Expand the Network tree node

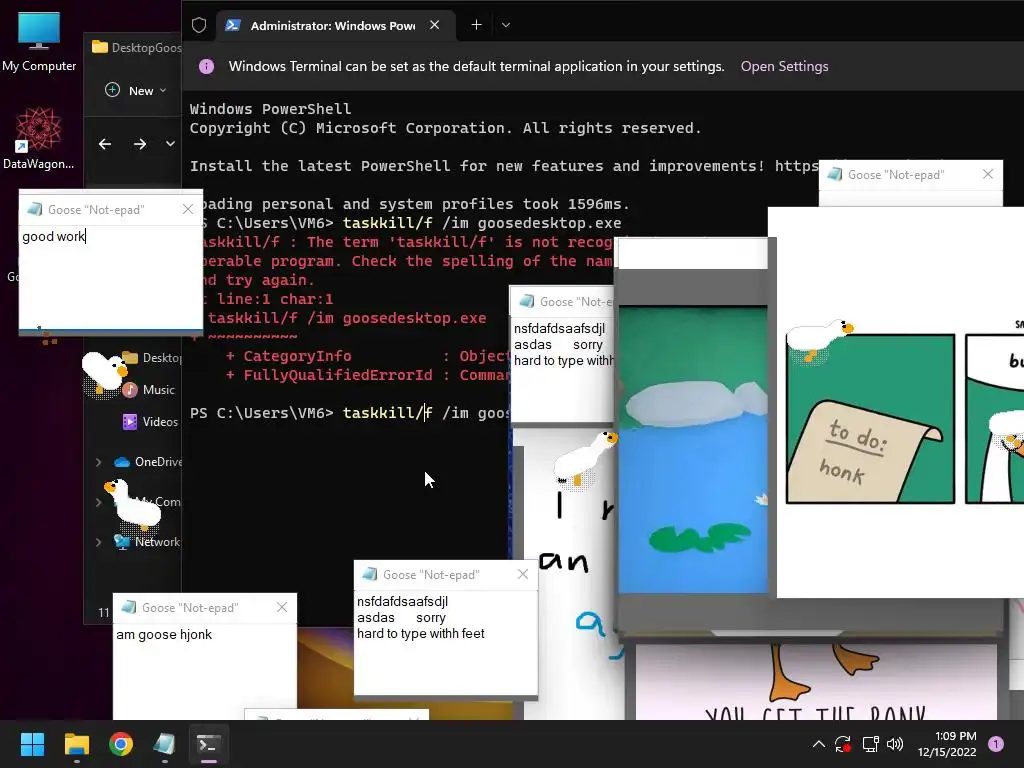pyautogui.click(x=99, y=542)
